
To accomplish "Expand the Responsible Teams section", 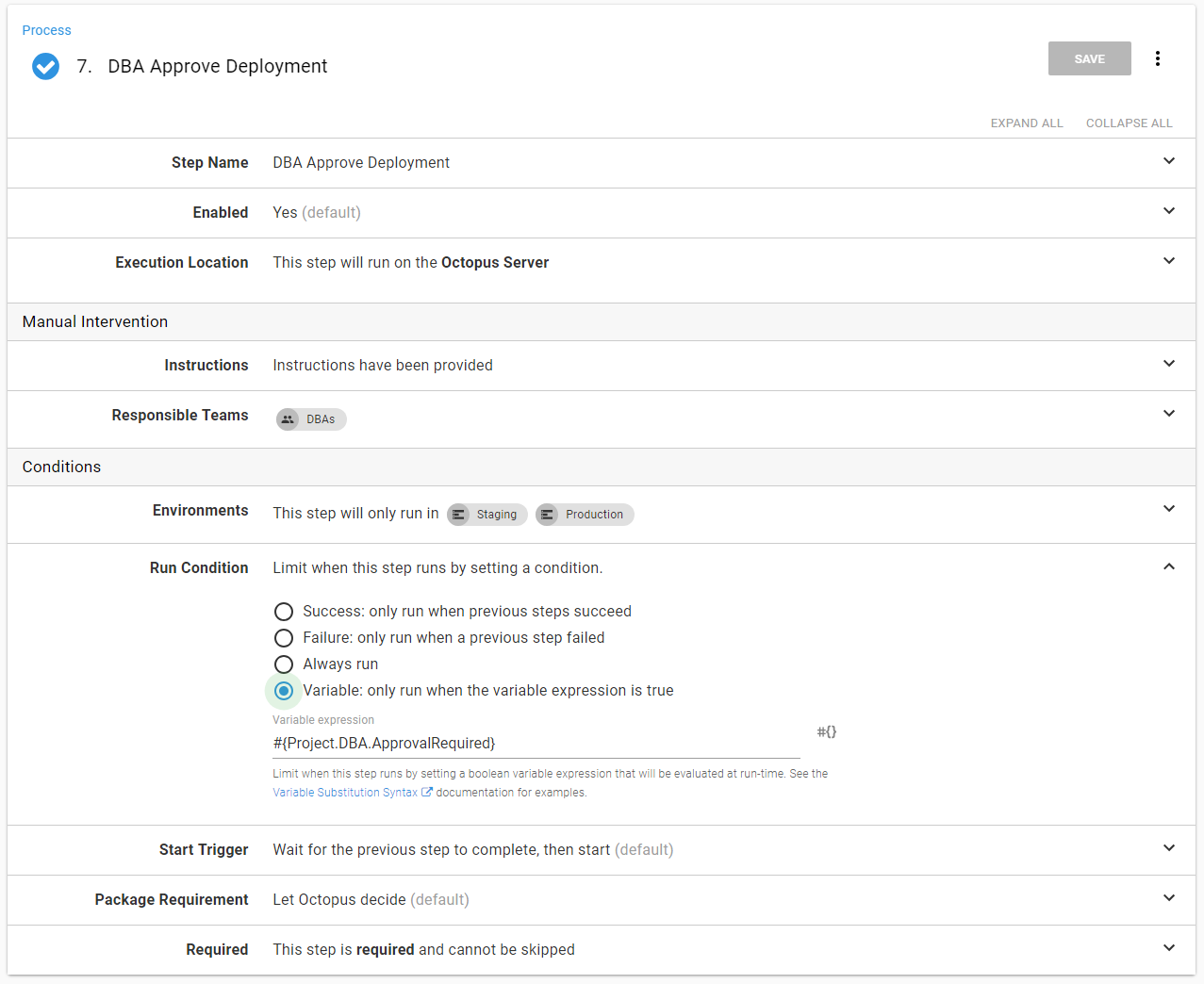I will (x=1168, y=414).
